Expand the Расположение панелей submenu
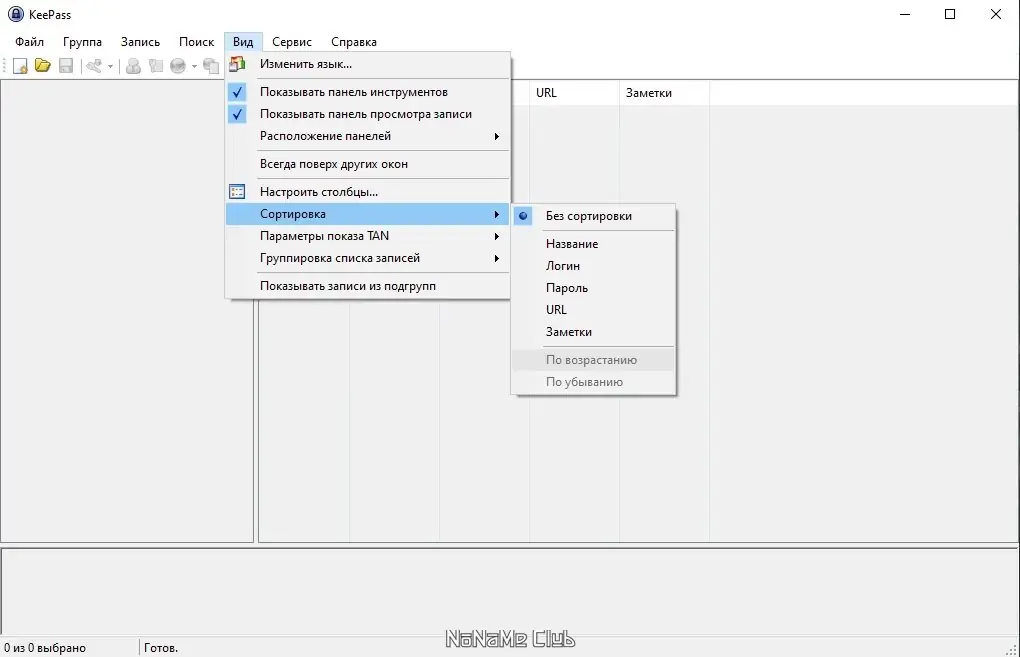The height and width of the screenshot is (657, 1020). click(368, 136)
